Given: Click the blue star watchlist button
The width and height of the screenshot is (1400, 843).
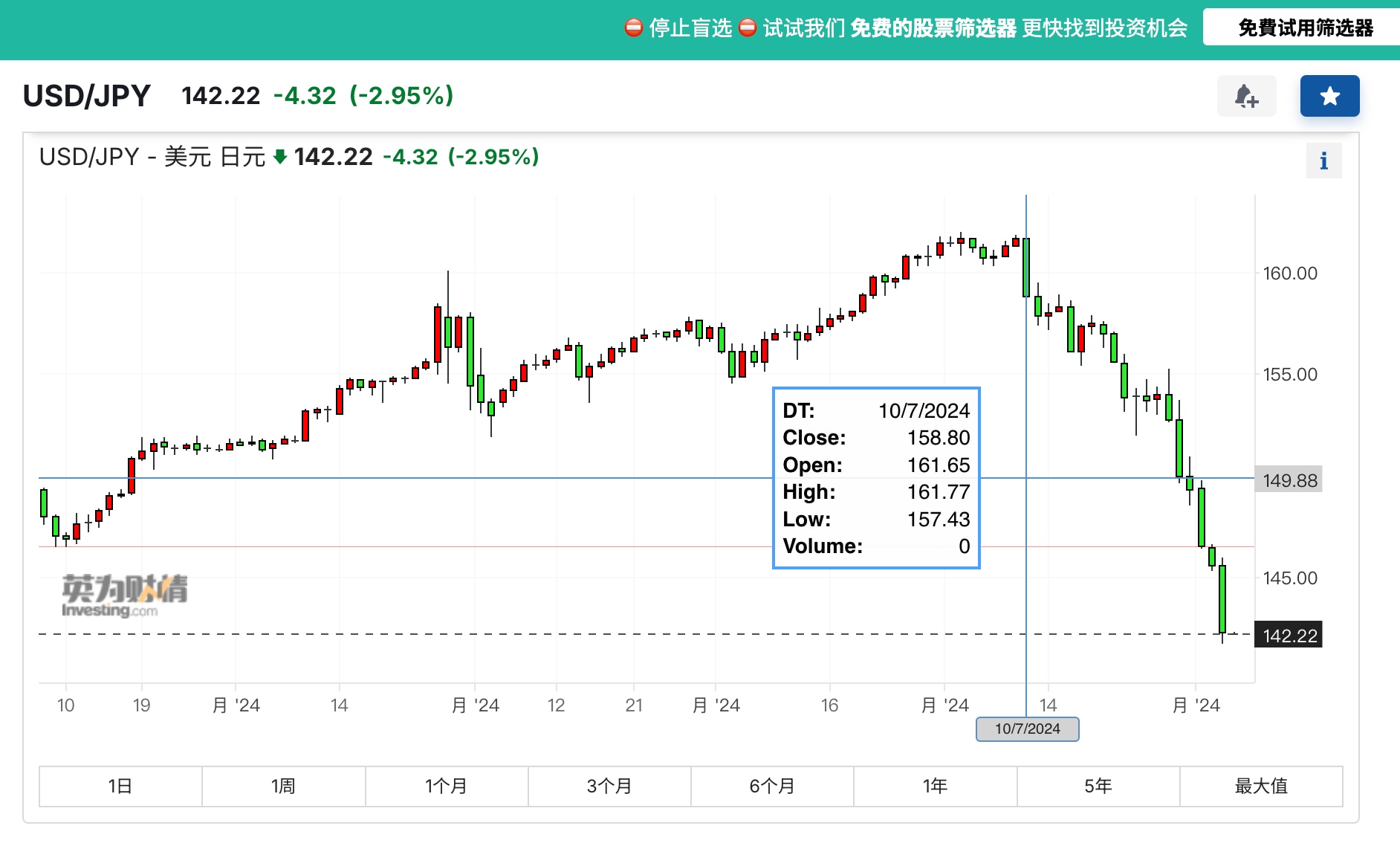Looking at the screenshot, I should tap(1329, 96).
